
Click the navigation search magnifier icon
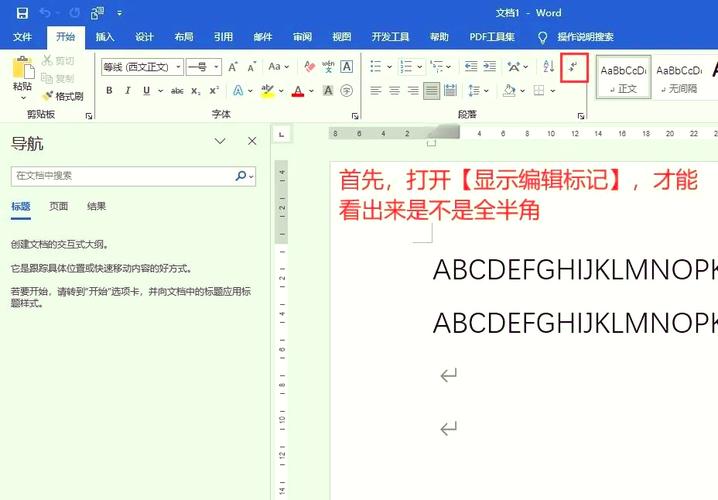pos(240,176)
